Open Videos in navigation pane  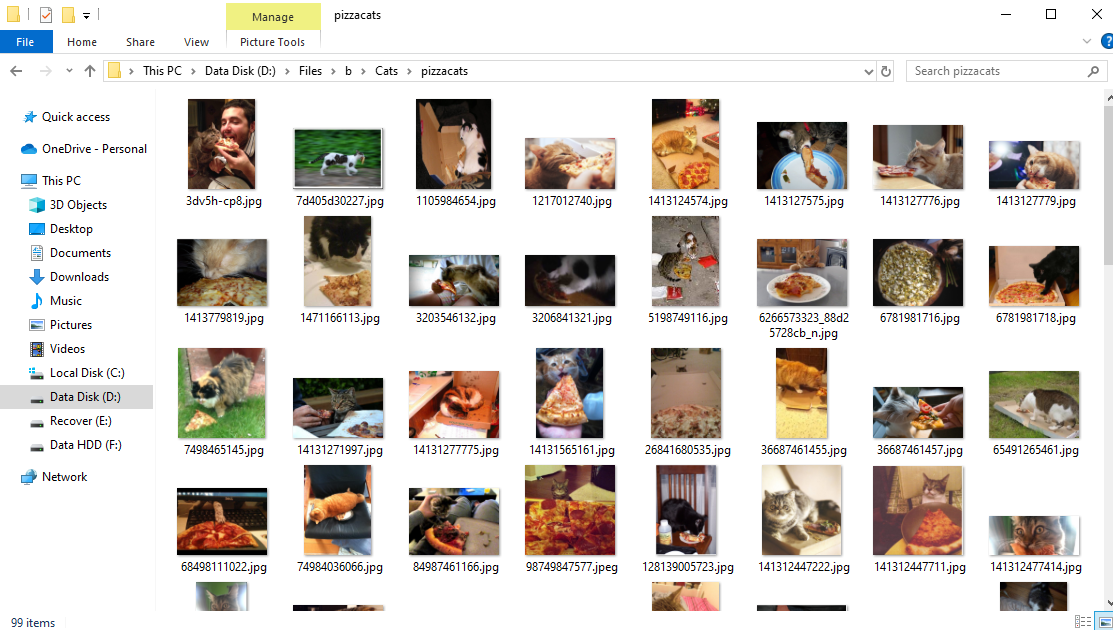pyautogui.click(x=67, y=349)
